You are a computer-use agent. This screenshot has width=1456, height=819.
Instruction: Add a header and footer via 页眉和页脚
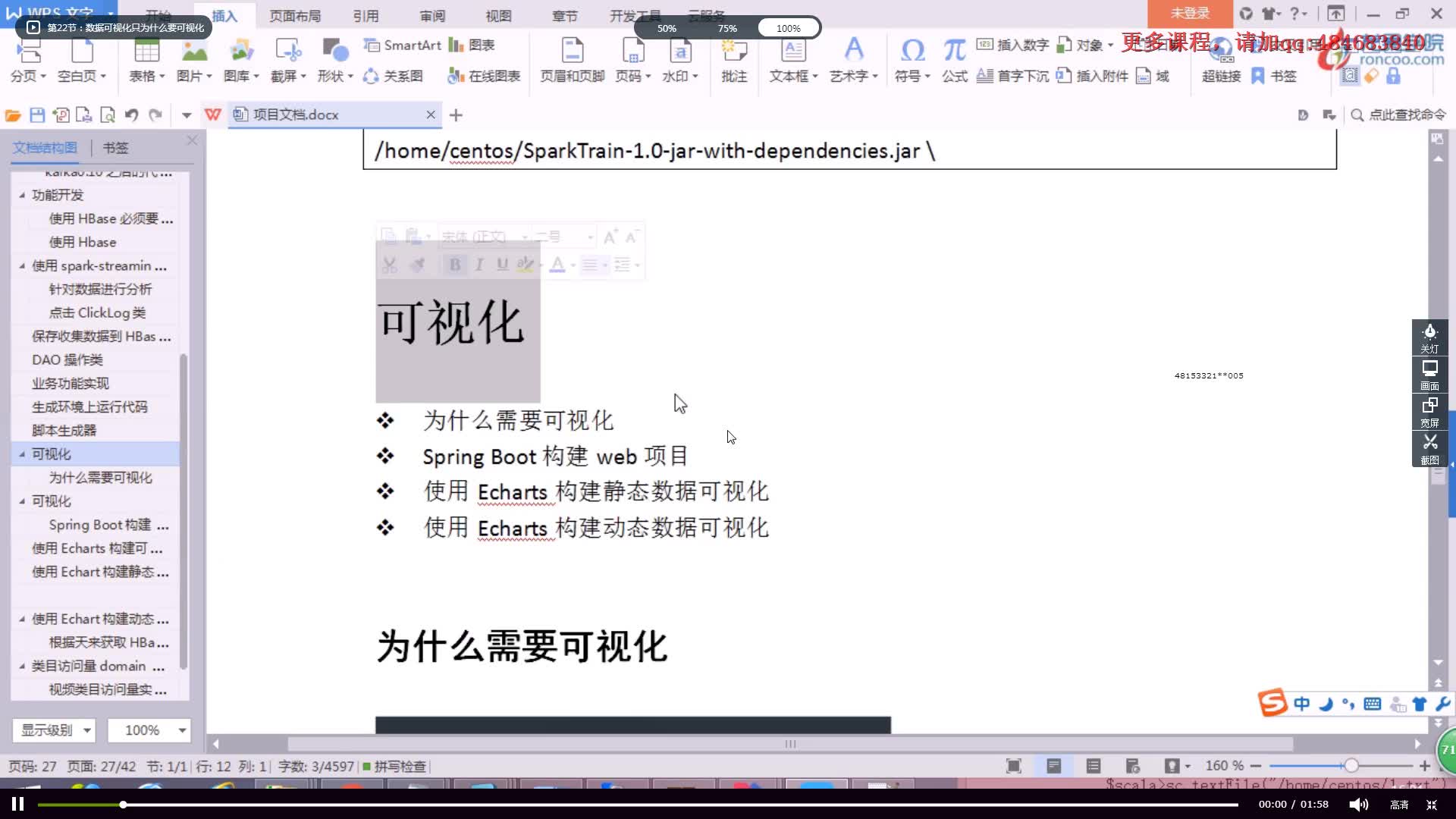click(x=571, y=61)
